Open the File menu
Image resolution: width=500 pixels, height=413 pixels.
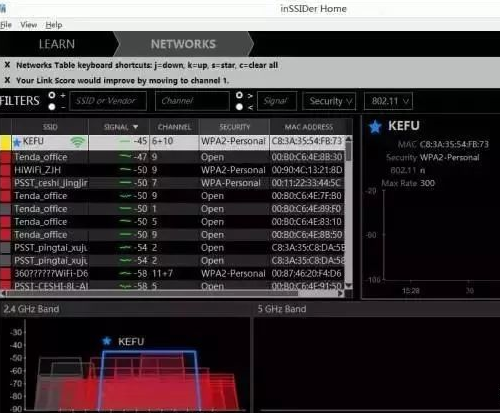pyautogui.click(x=6, y=25)
